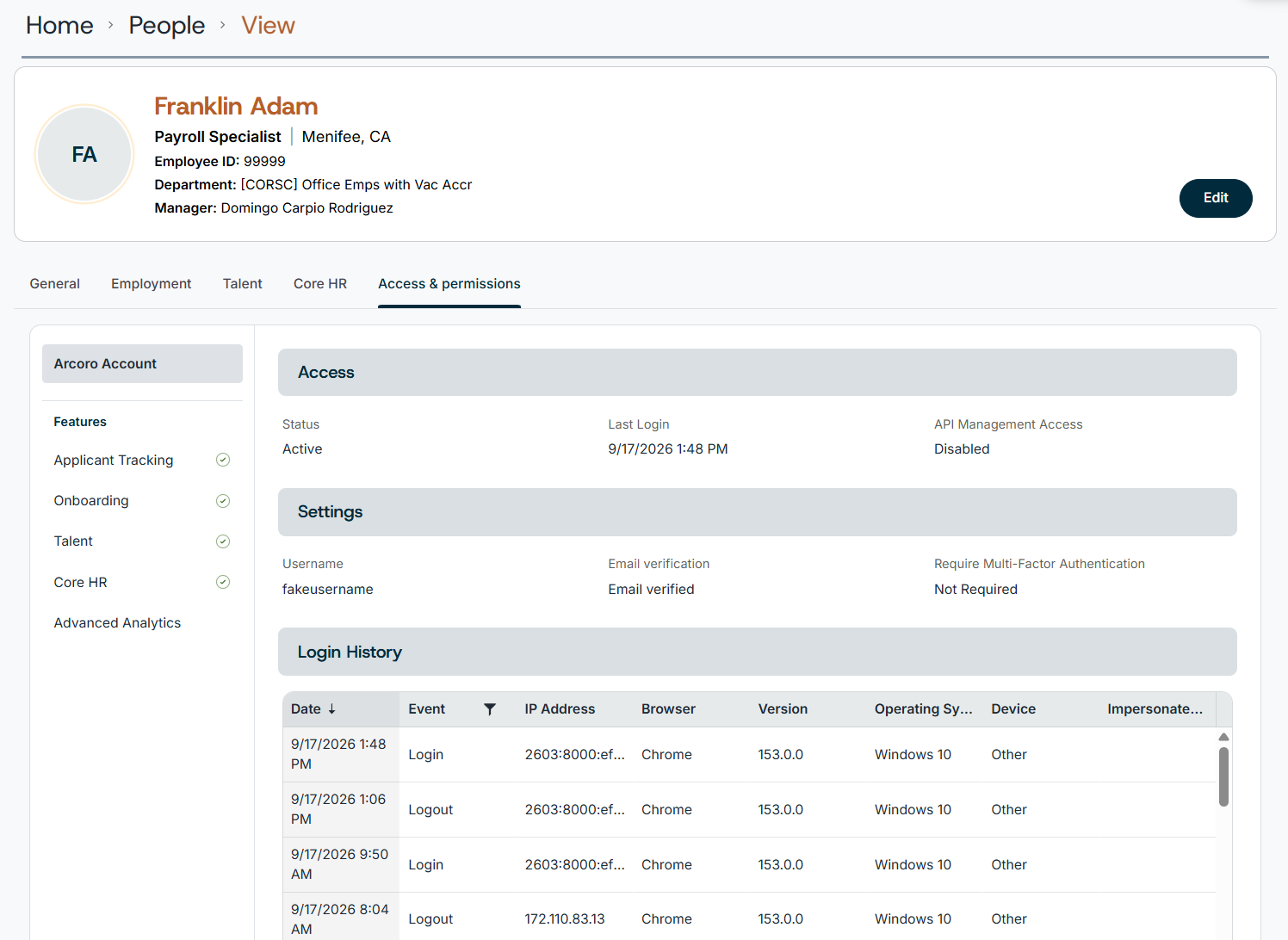Viewport: 1288px width, 940px height.
Task: Click the Device column header
Action: 1013,709
